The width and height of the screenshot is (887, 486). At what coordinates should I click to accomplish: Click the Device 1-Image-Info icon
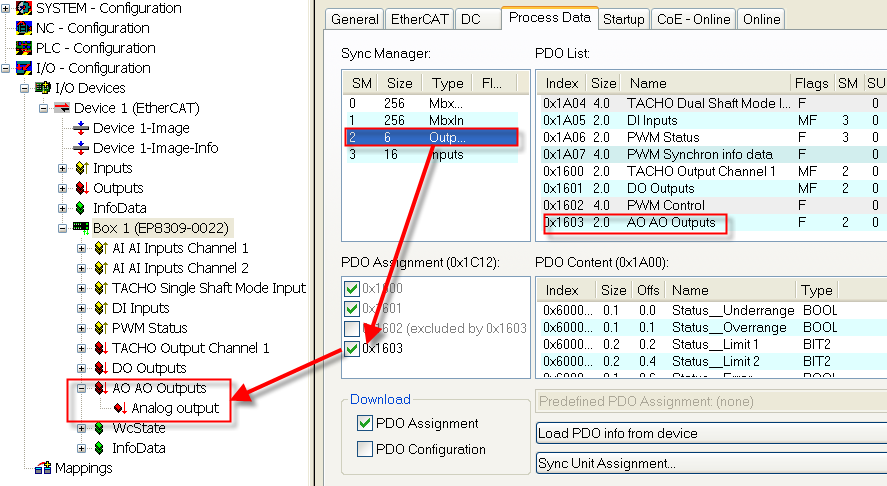click(81, 148)
